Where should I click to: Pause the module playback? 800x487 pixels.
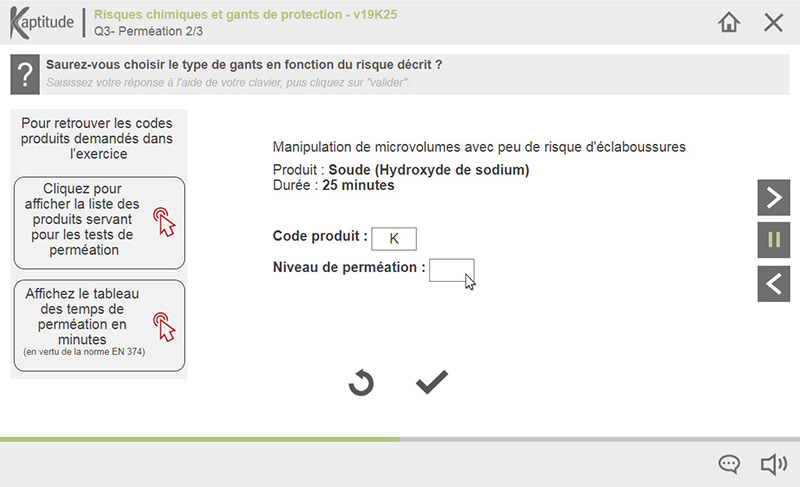[x=773, y=241]
